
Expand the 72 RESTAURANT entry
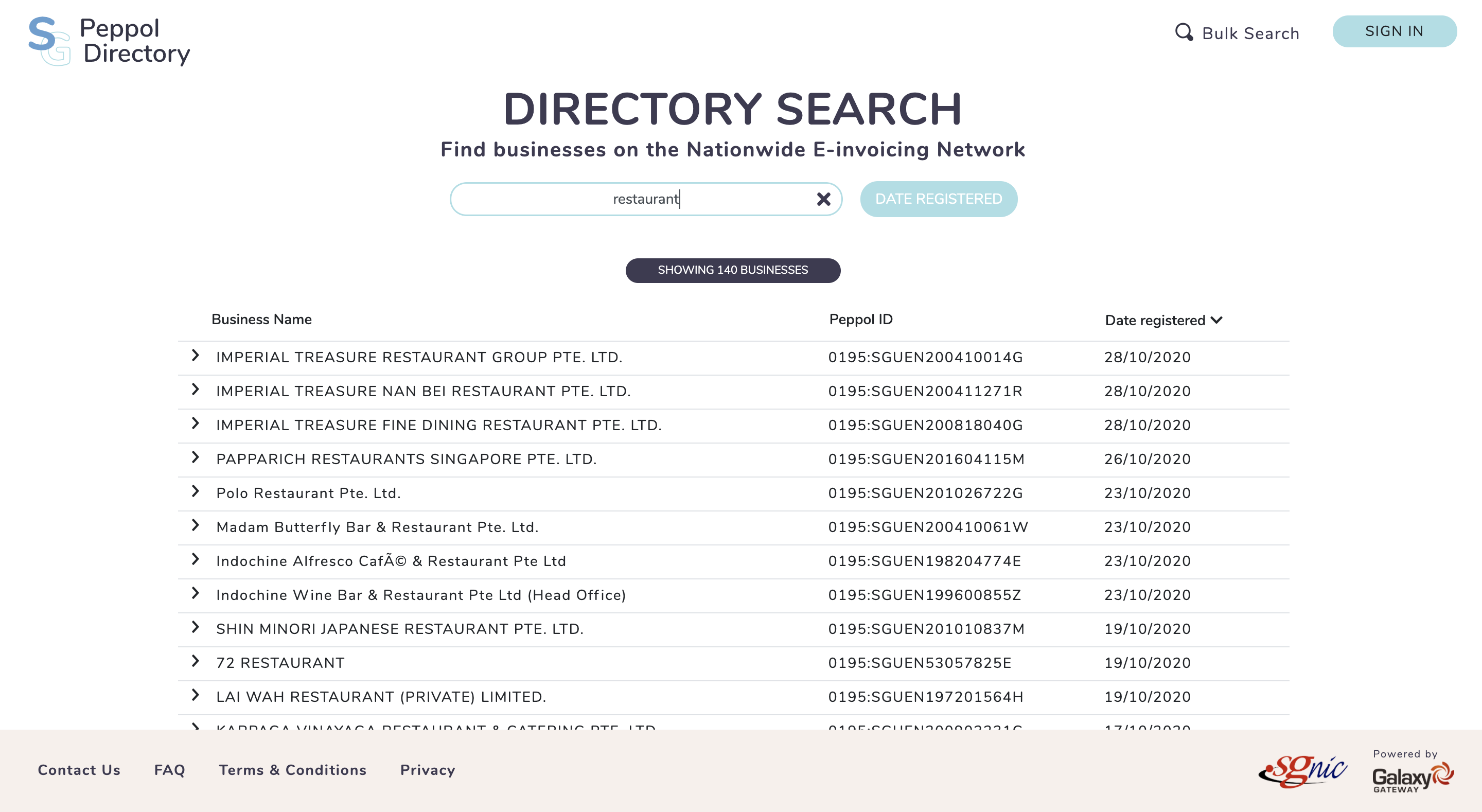(x=196, y=661)
